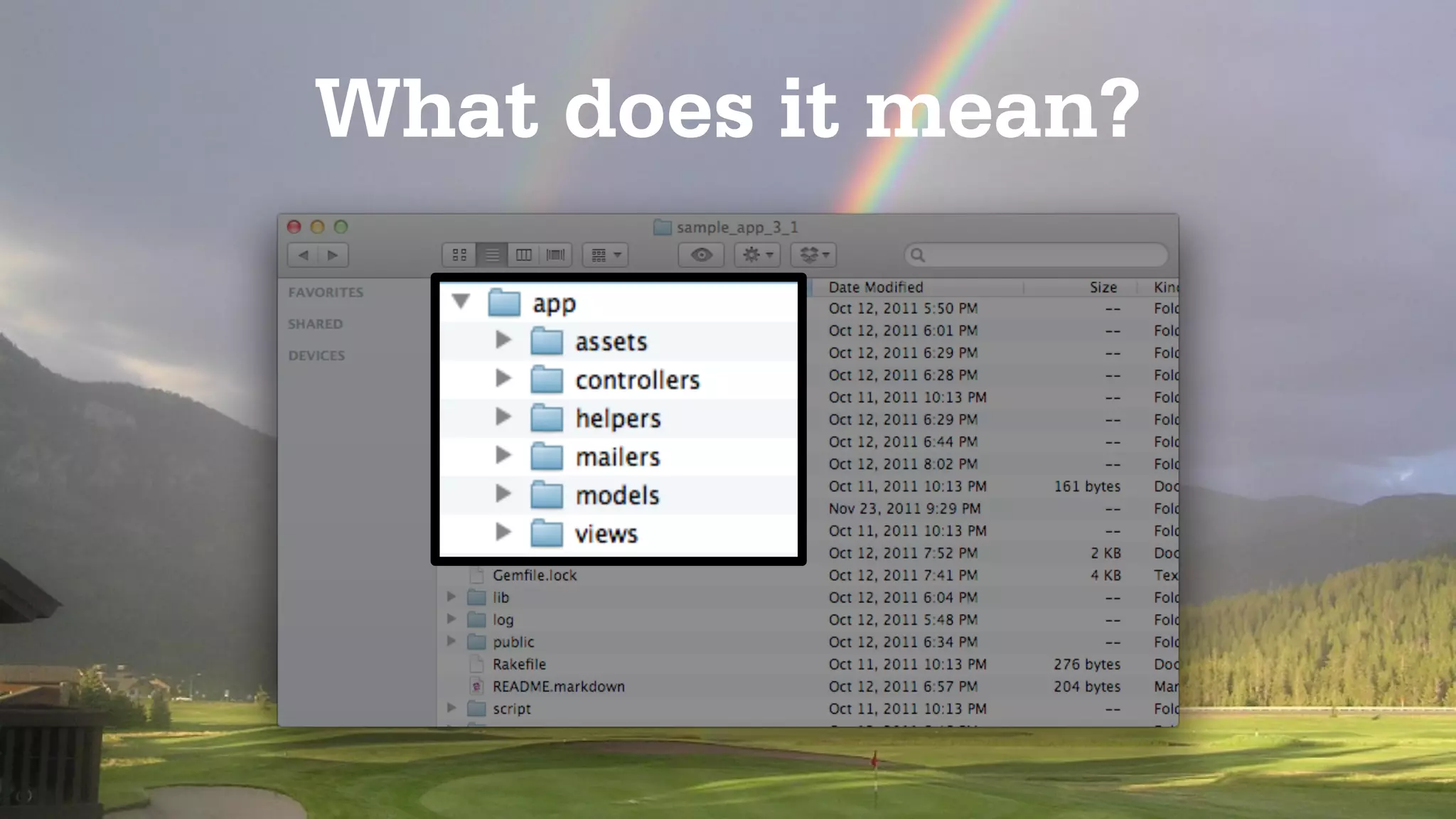Click the '276 bytes' size cell
1456x819 pixels.
[x=1087, y=664]
